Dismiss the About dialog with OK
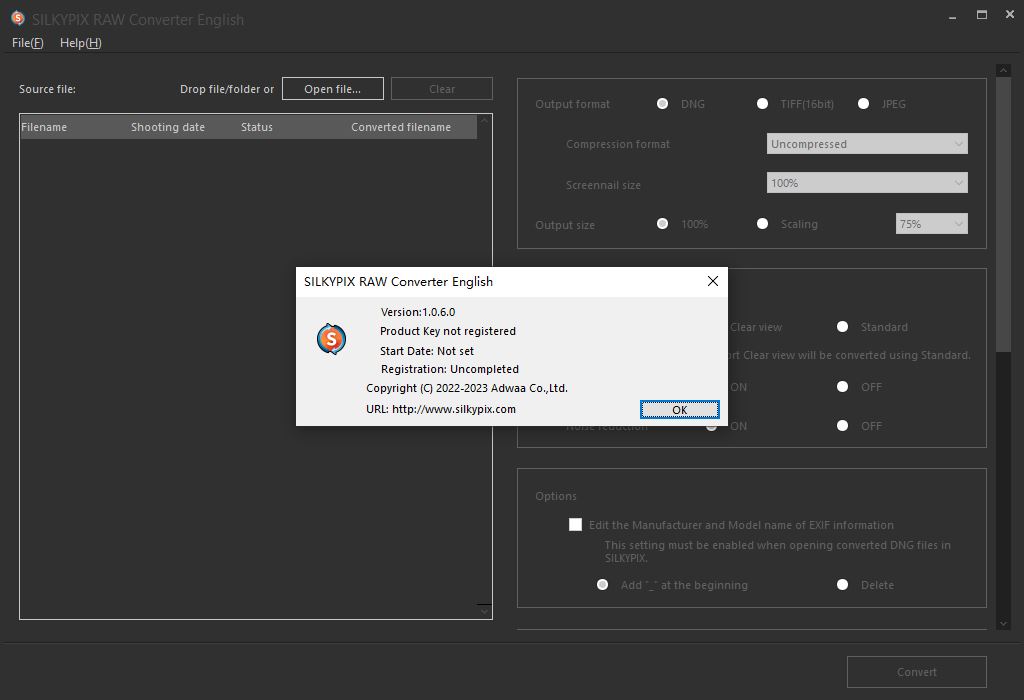This screenshot has height=700, width=1024. click(x=679, y=409)
